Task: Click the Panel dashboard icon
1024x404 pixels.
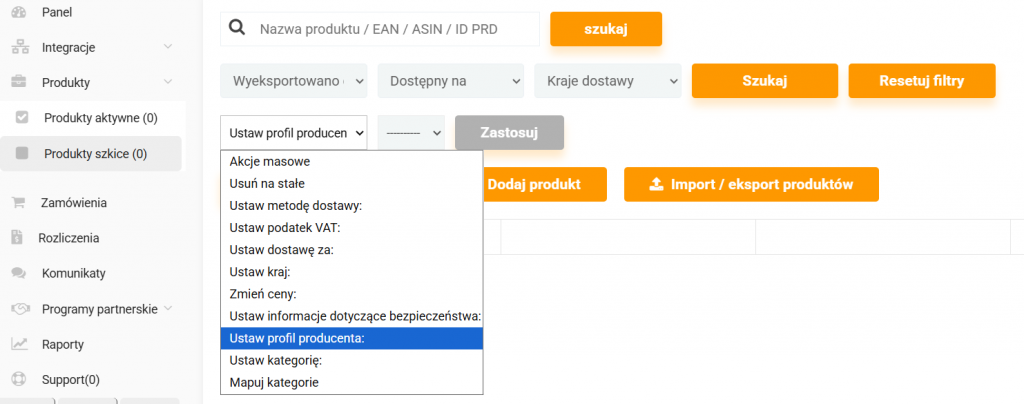Action: (x=19, y=12)
